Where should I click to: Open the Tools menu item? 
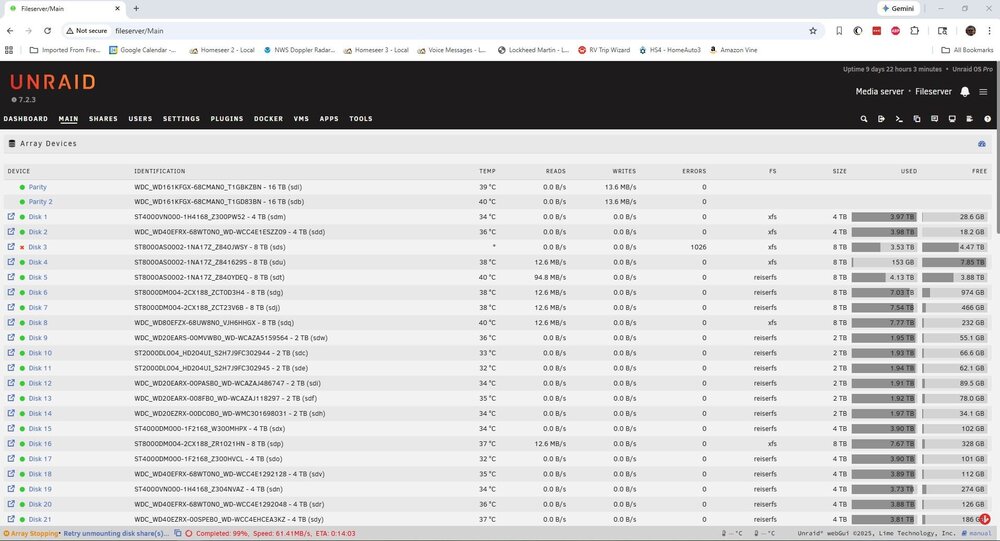[361, 119]
